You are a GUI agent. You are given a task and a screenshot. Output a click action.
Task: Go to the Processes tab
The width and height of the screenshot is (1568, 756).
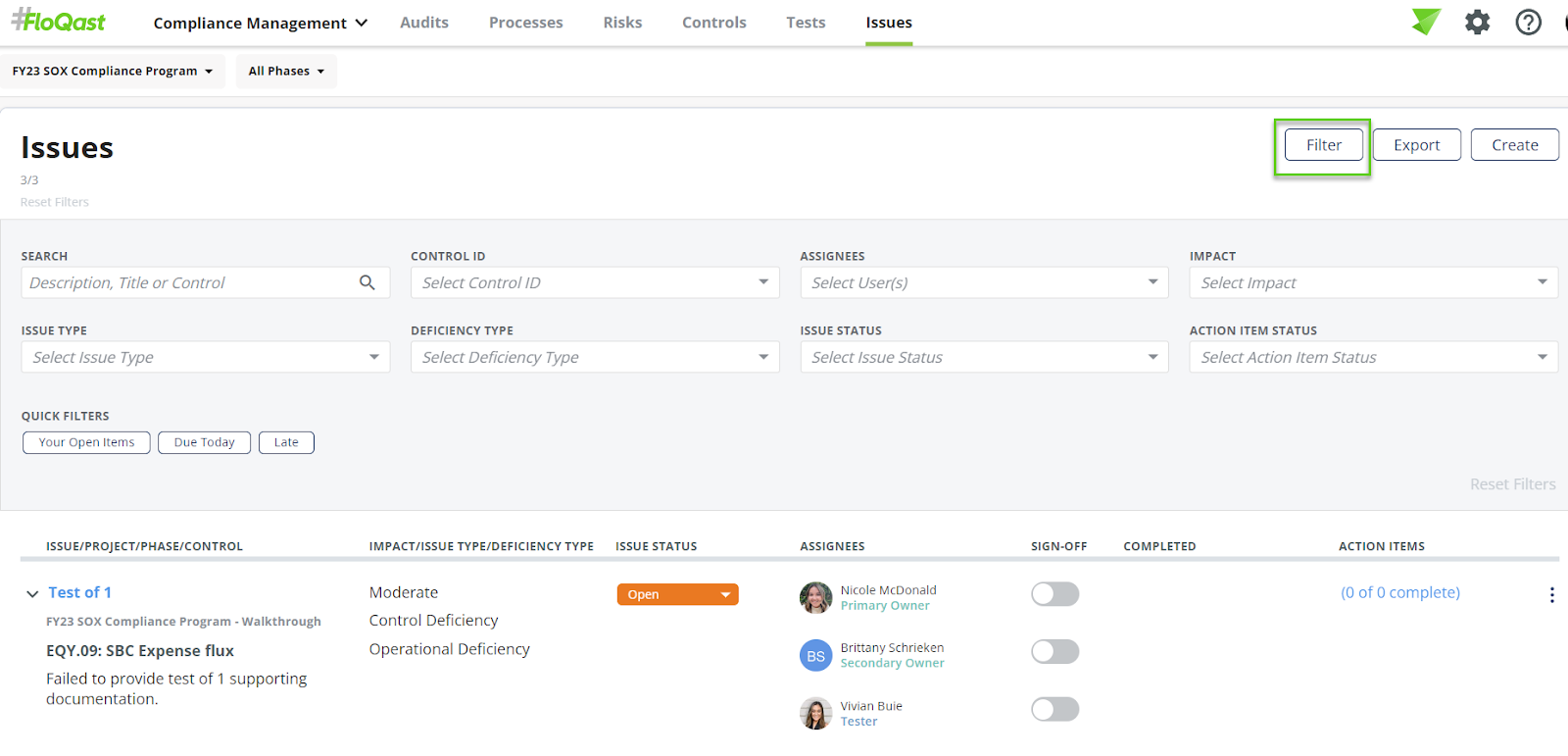(526, 23)
